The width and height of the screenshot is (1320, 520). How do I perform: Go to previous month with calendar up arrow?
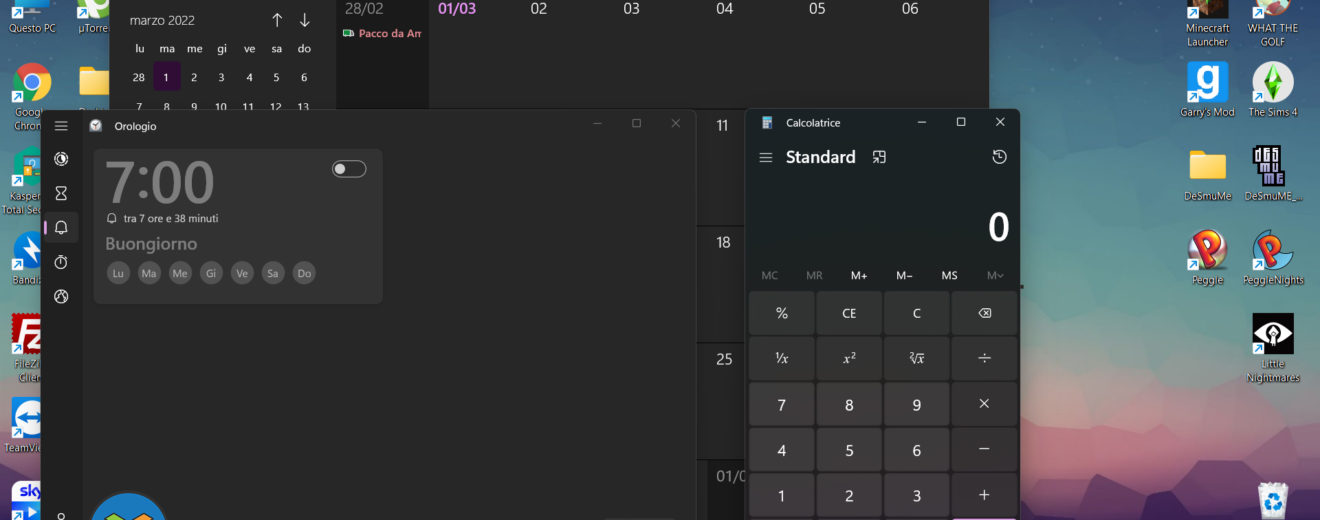coord(277,20)
